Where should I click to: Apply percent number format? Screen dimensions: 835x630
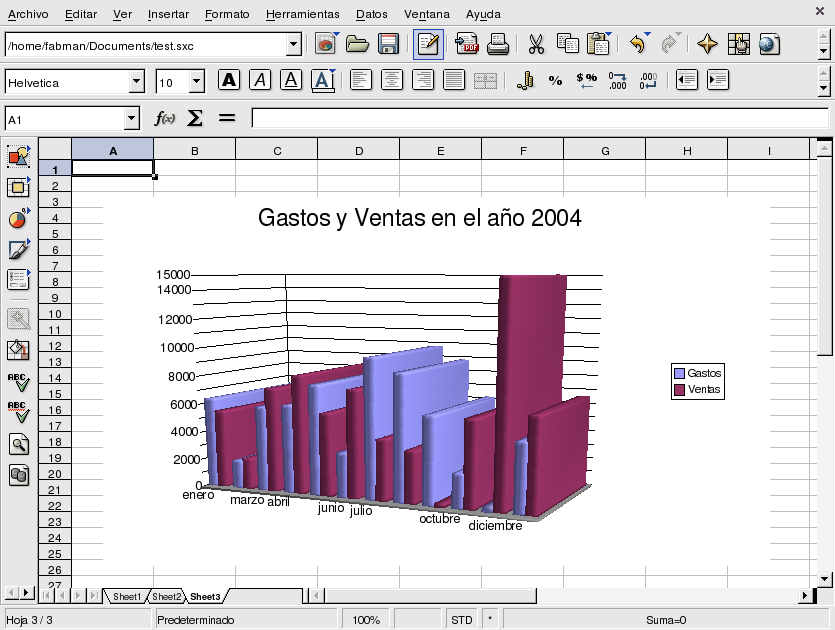coord(555,80)
